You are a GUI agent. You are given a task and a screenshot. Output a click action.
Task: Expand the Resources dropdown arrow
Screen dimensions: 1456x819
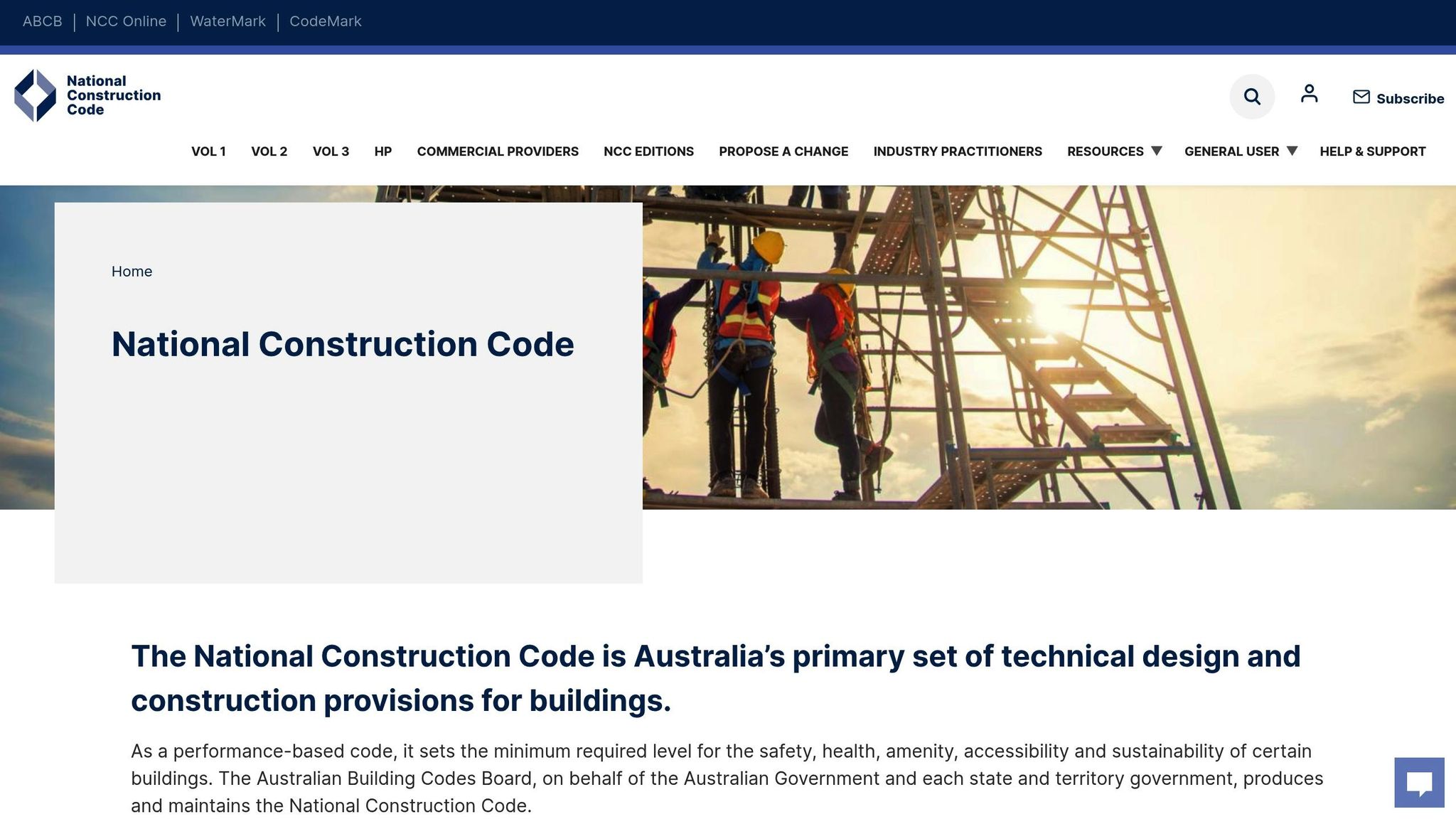click(x=1157, y=151)
